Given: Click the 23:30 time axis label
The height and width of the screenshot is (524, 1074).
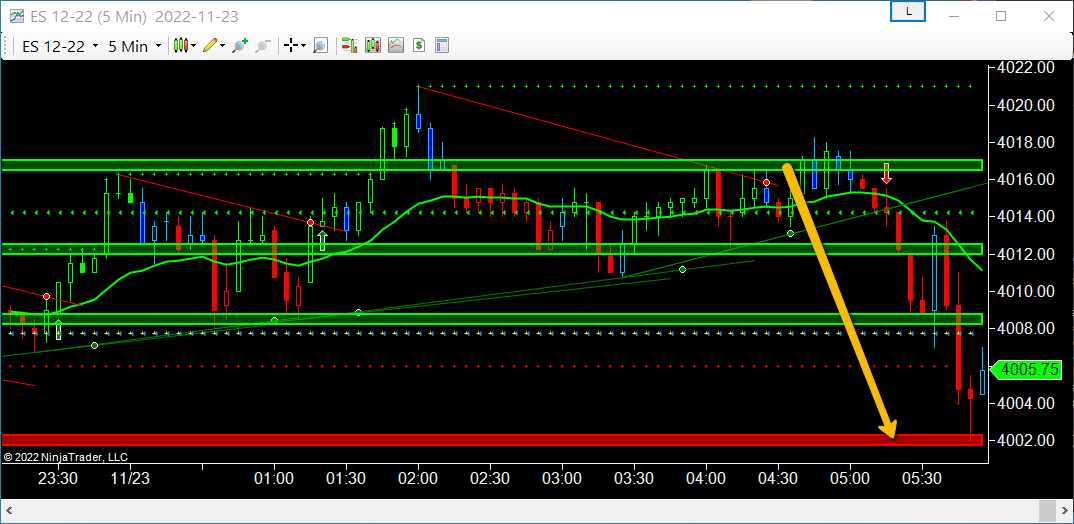Looking at the screenshot, I should [x=58, y=477].
